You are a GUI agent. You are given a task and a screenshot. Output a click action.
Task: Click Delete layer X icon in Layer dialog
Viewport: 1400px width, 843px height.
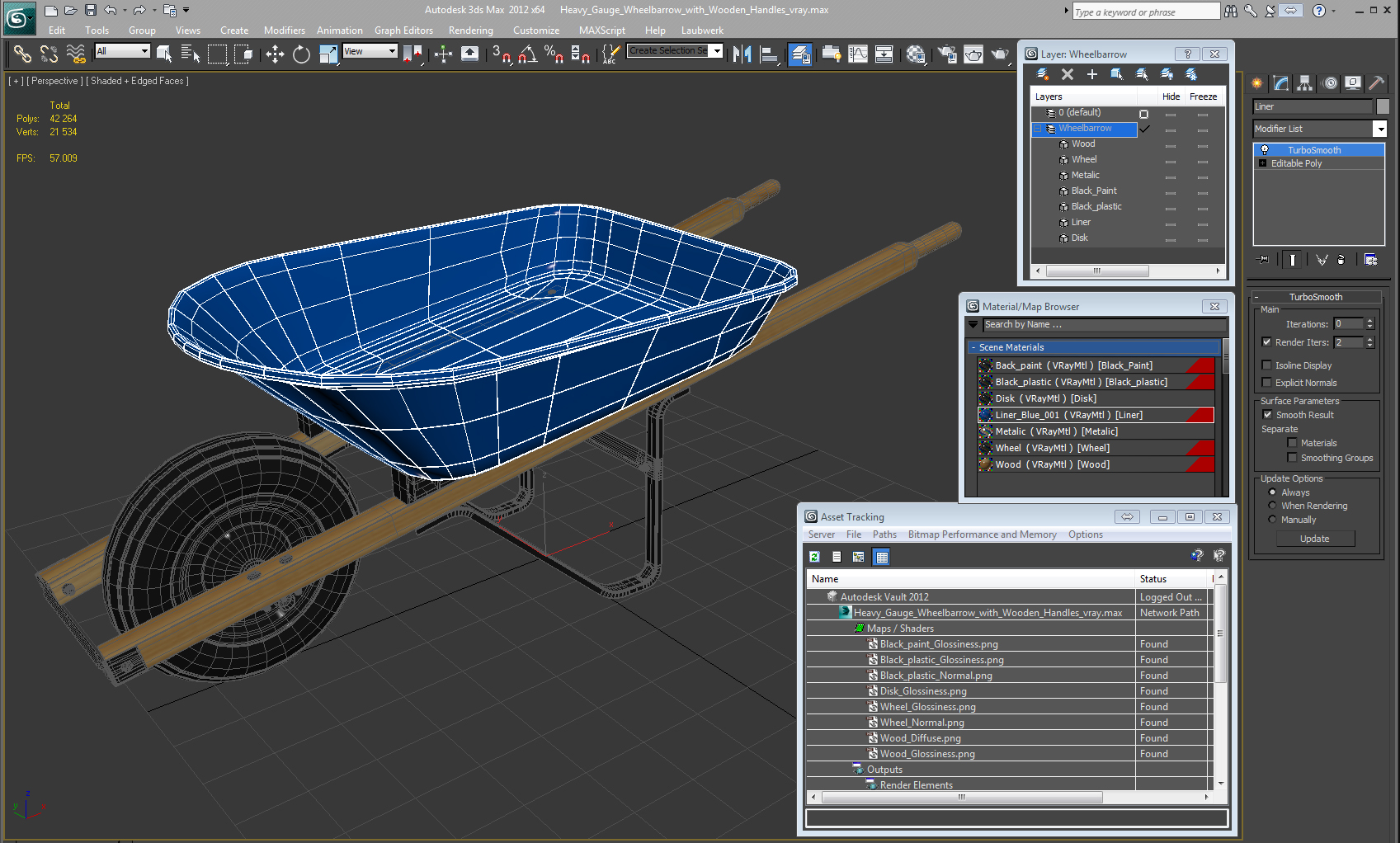1068,74
